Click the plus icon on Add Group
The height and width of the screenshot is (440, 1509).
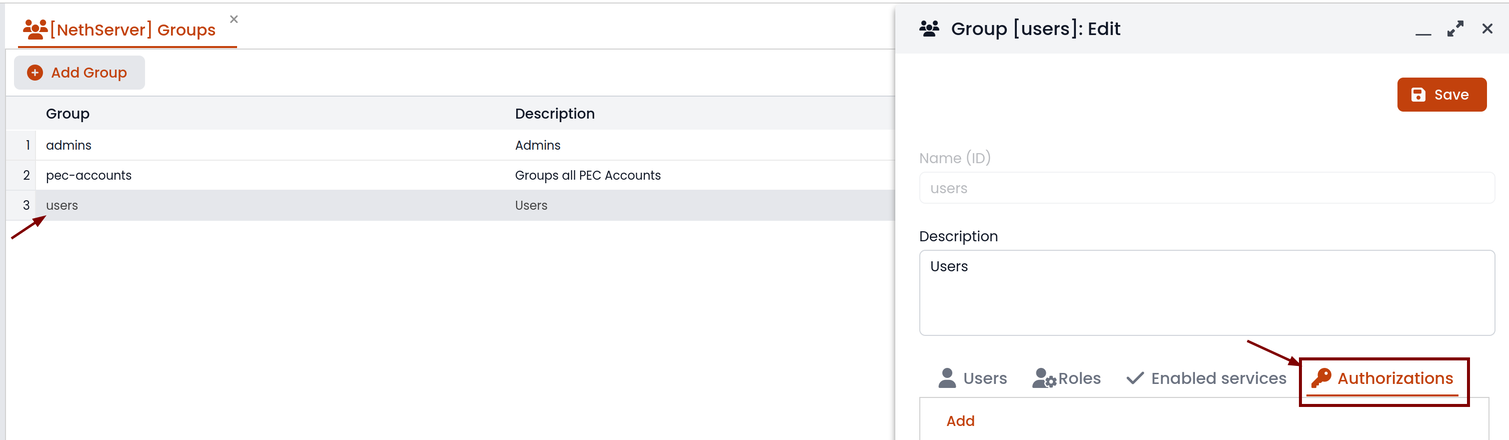35,72
